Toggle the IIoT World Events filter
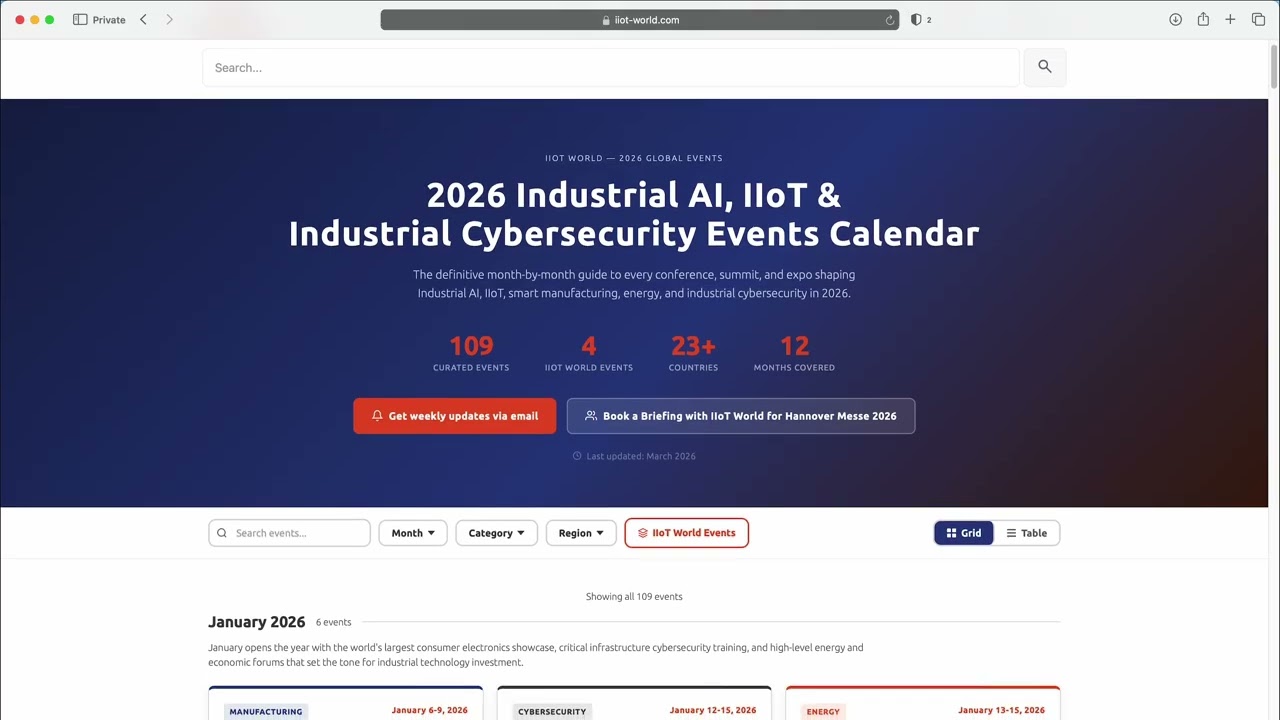Image resolution: width=1280 pixels, height=720 pixels. click(686, 533)
